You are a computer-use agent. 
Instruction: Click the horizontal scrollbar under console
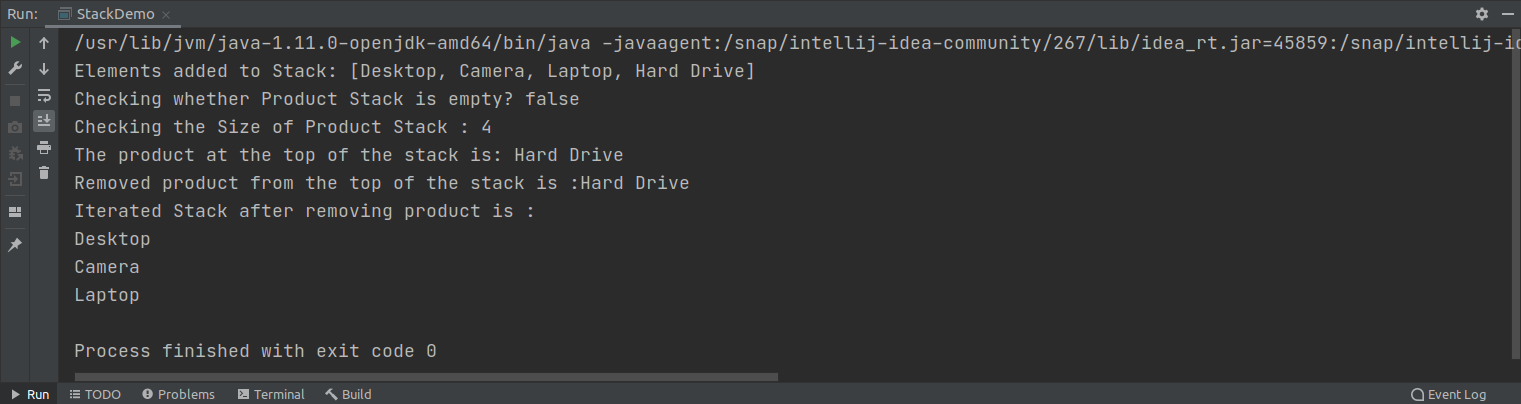click(x=426, y=377)
